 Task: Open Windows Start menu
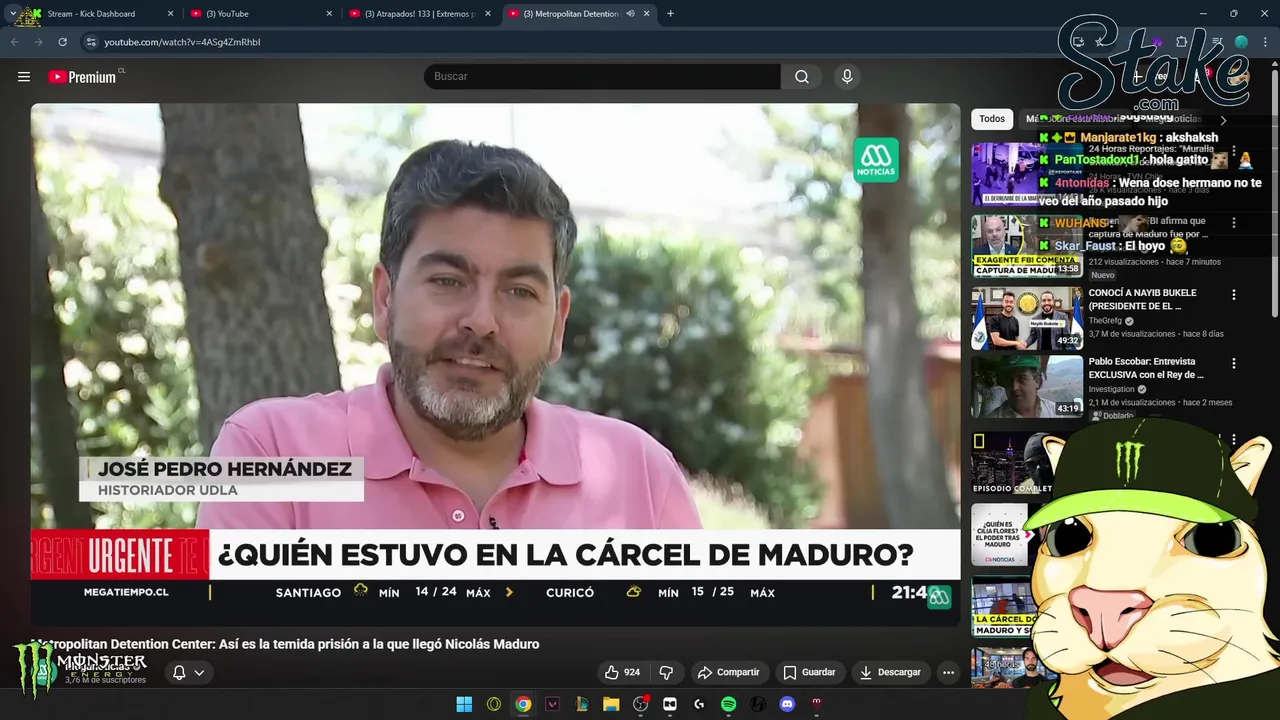coord(464,704)
